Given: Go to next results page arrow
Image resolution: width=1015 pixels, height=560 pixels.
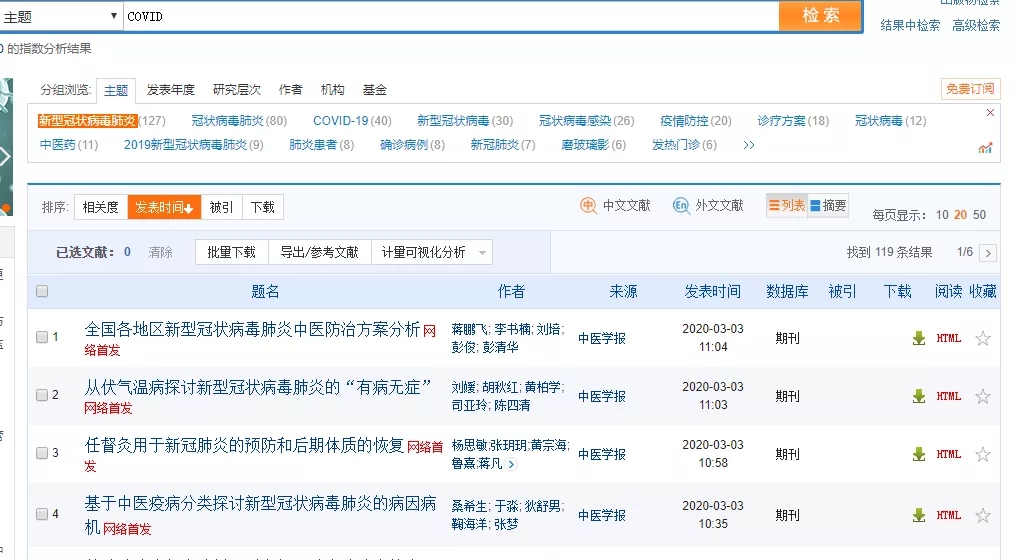Looking at the screenshot, I should click(x=988, y=253).
